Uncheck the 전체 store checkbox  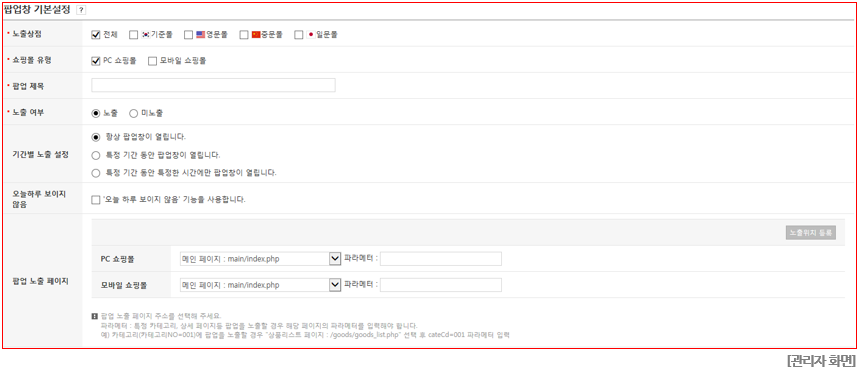pos(96,35)
